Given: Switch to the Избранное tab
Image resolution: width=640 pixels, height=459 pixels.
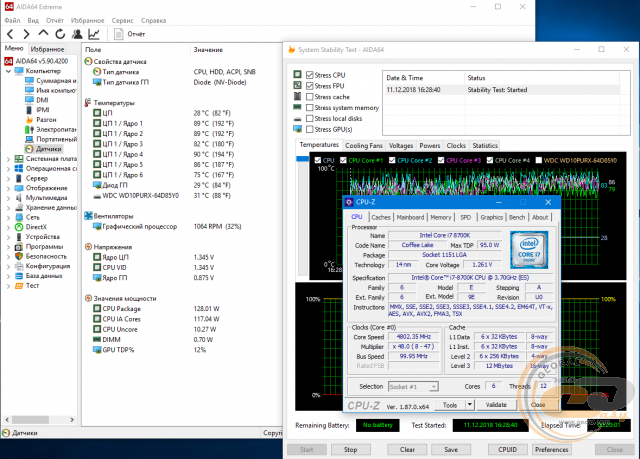Looking at the screenshot, I should (x=47, y=49).
